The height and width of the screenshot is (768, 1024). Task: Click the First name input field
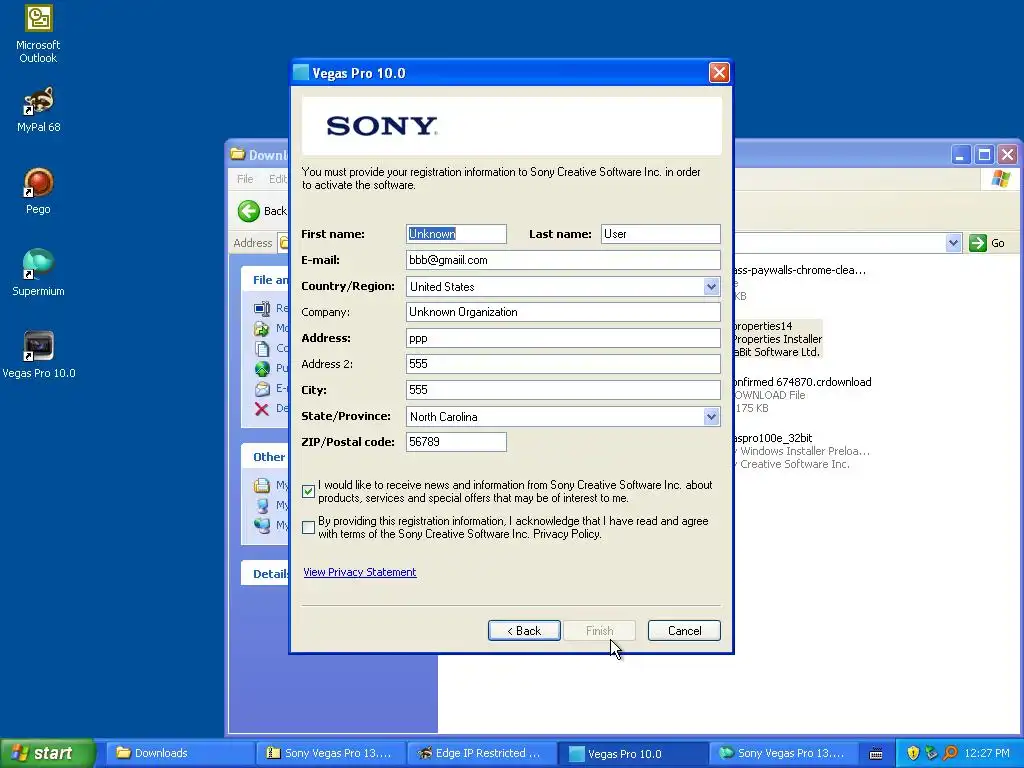coord(456,234)
